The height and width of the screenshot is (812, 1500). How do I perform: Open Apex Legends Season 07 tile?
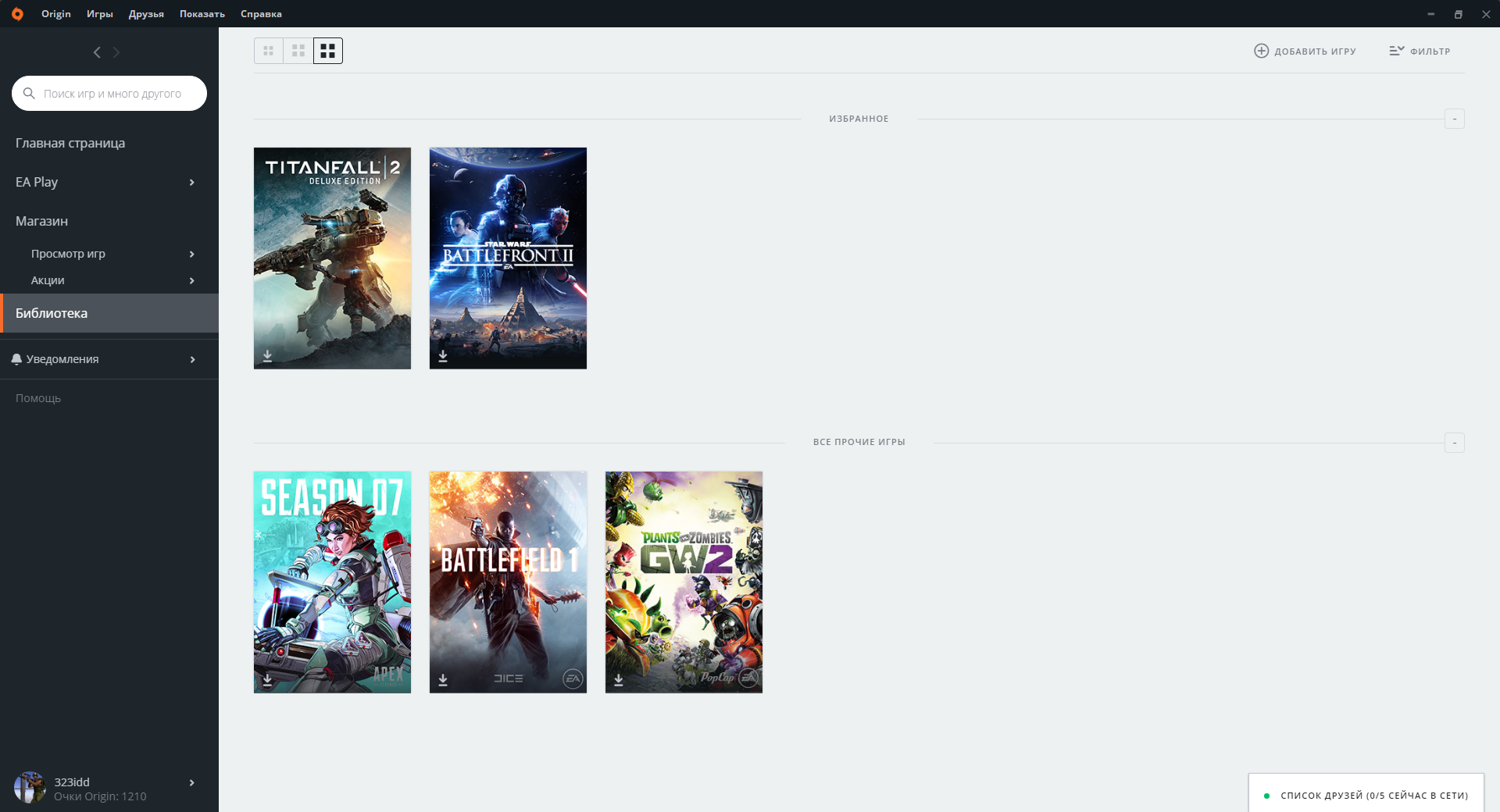[332, 582]
